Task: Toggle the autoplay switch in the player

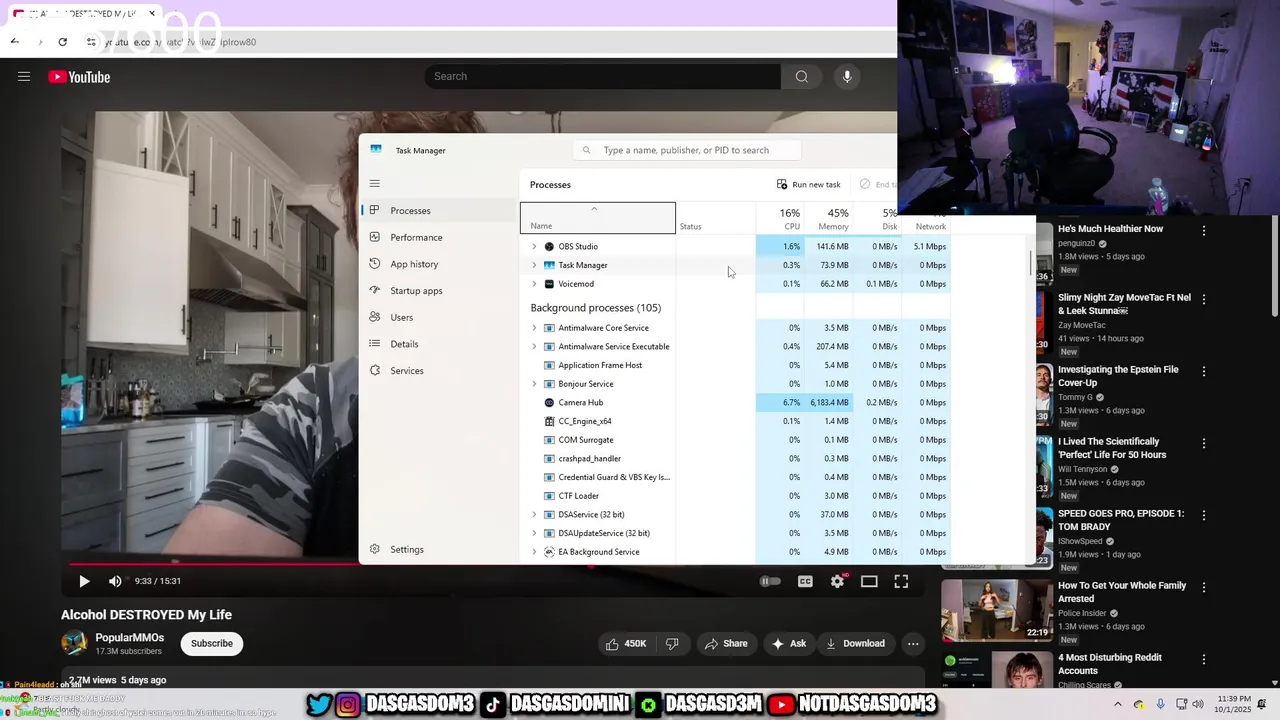Action: pos(770,581)
